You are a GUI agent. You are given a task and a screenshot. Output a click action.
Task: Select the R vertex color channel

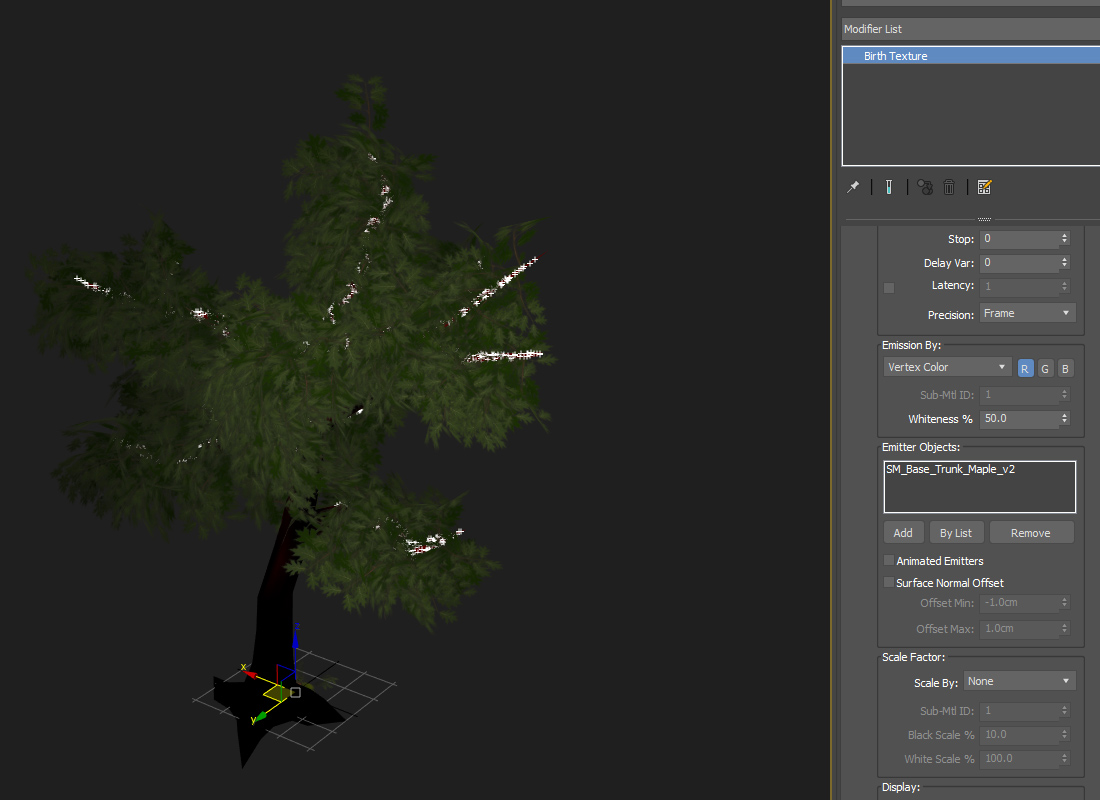tap(1025, 368)
